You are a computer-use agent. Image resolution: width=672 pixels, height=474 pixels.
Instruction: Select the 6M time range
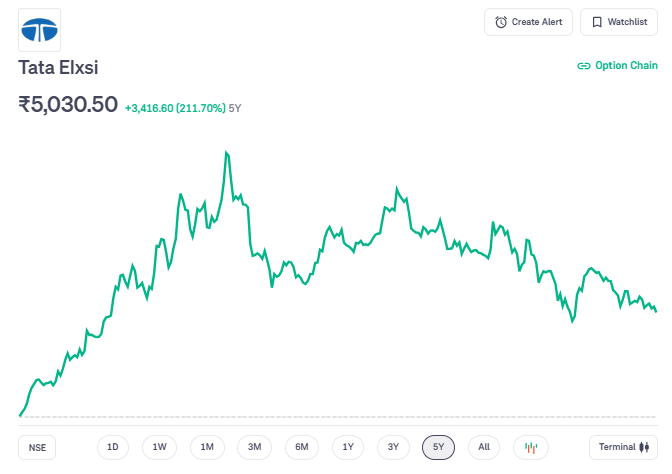click(301, 447)
